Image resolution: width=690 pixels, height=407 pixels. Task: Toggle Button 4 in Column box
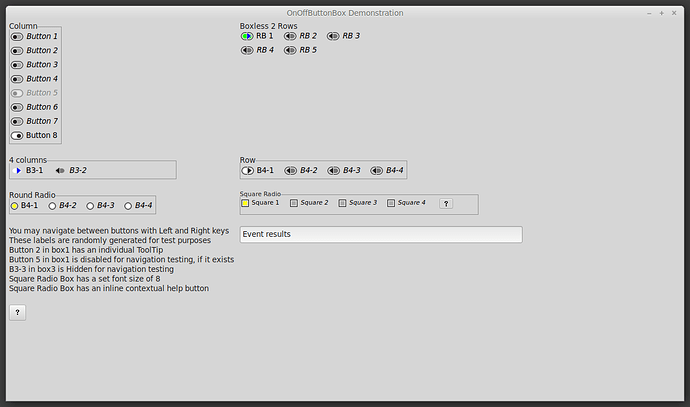pyautogui.click(x=34, y=79)
